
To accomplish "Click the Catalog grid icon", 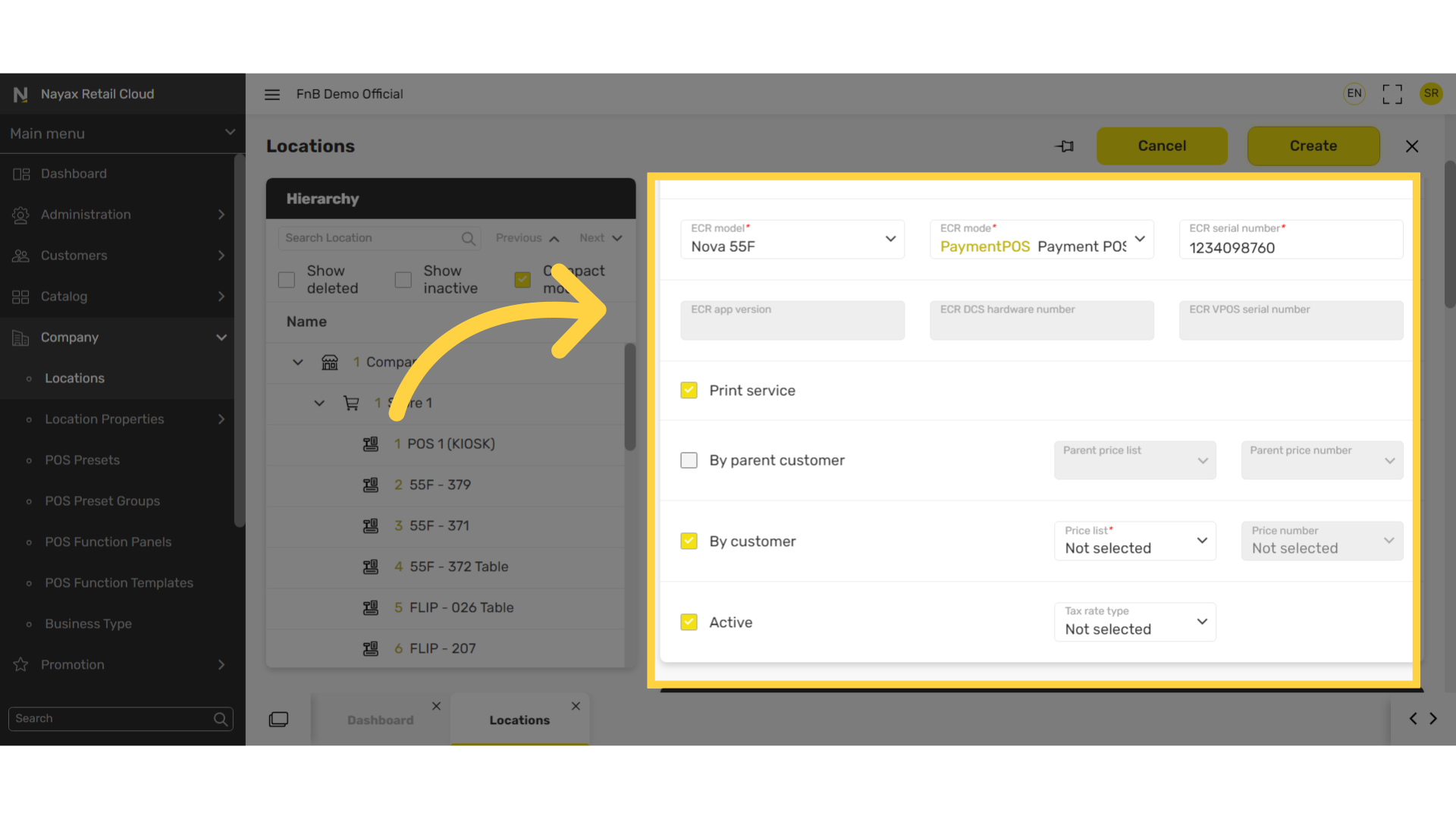I will [x=21, y=297].
